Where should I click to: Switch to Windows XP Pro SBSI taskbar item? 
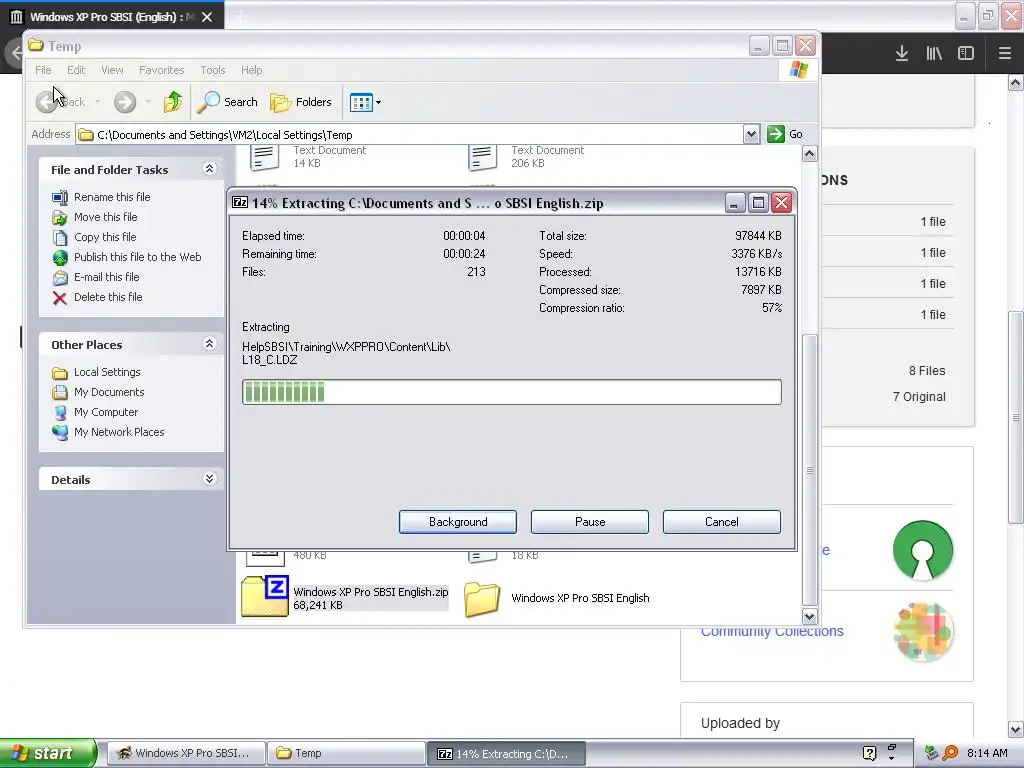pos(186,753)
